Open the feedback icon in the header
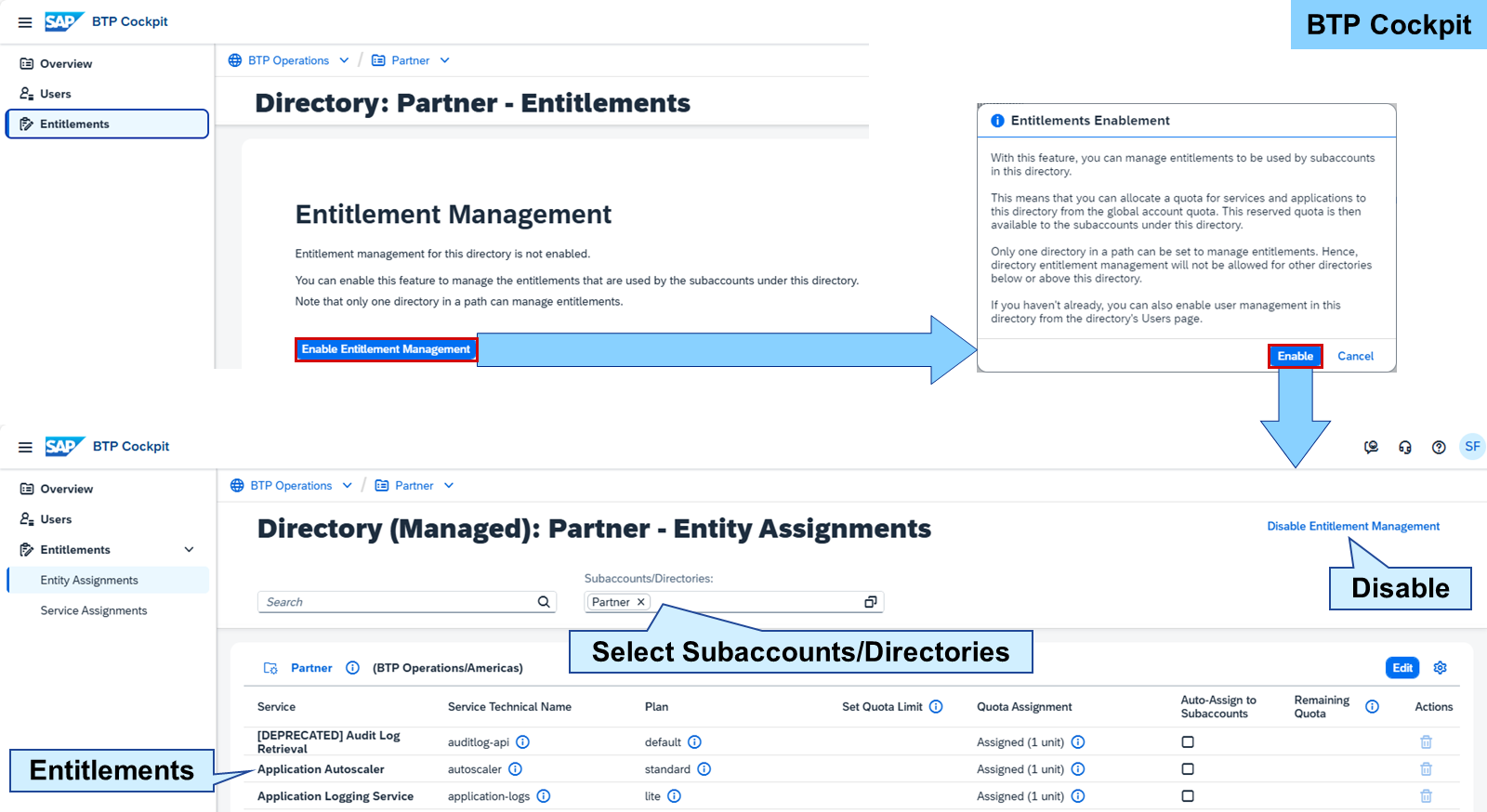Viewport: 1487px width, 812px height. (x=1371, y=447)
